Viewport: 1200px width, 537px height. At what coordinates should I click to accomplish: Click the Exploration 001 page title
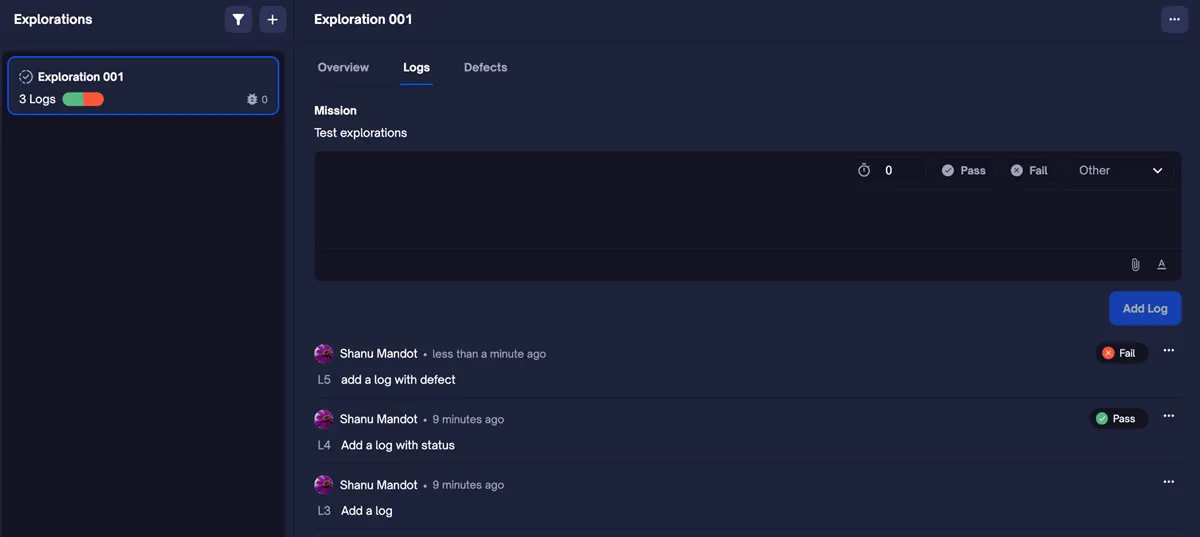point(363,19)
